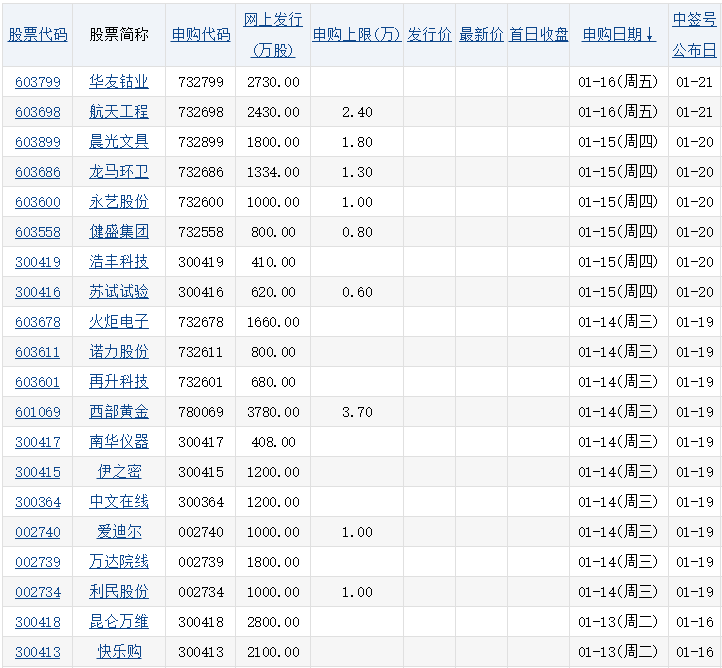Select 申购代码 cell 732799
The width and height of the screenshot is (722, 668).
[200, 82]
